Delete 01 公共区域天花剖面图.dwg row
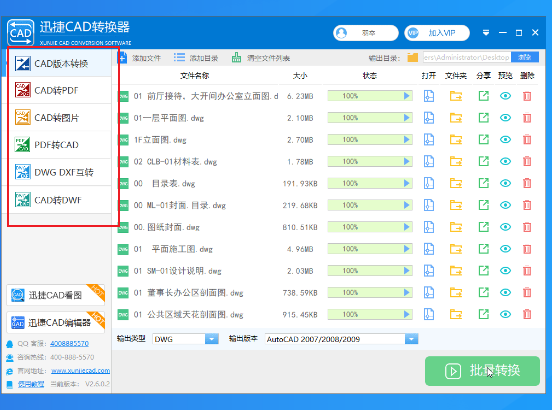Image resolution: width=552 pixels, height=410 pixels. (x=527, y=314)
